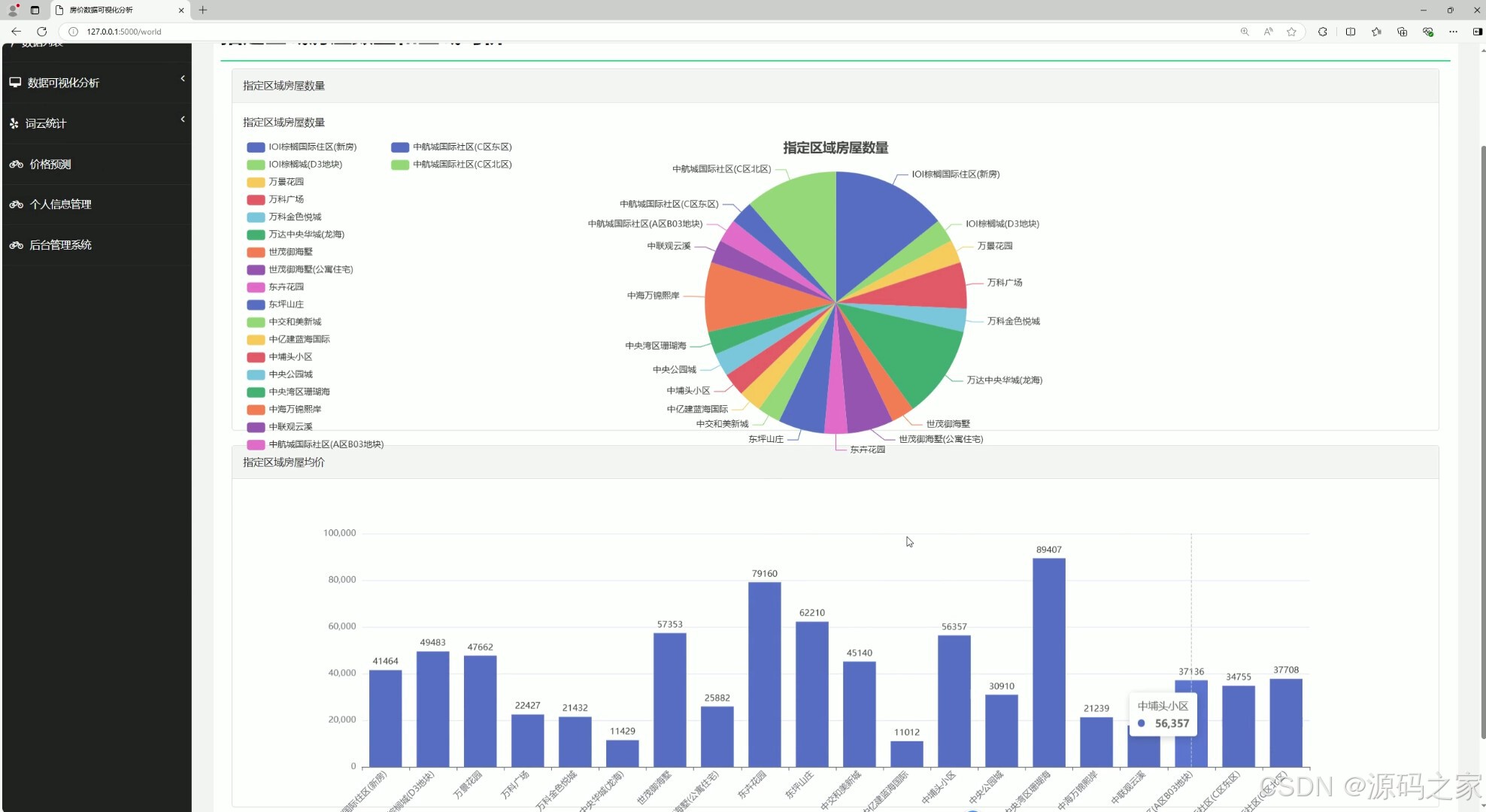Open the browser essentials heart icon
The height and width of the screenshot is (812, 1486).
click(x=1427, y=32)
